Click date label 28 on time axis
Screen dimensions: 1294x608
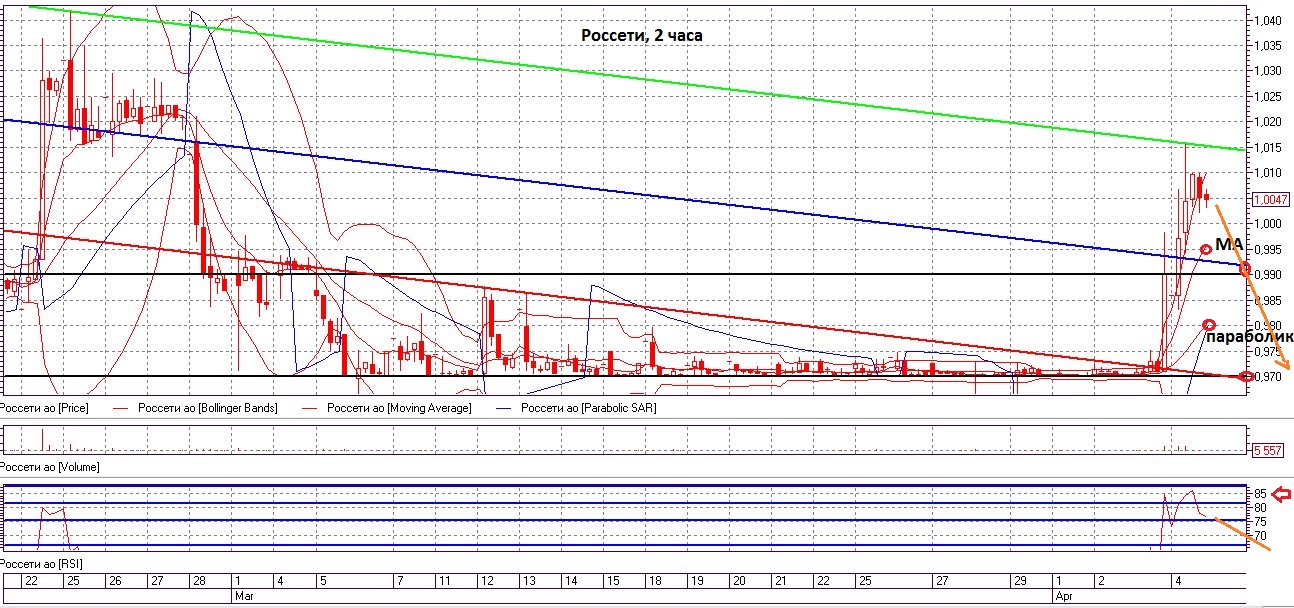click(x=198, y=581)
